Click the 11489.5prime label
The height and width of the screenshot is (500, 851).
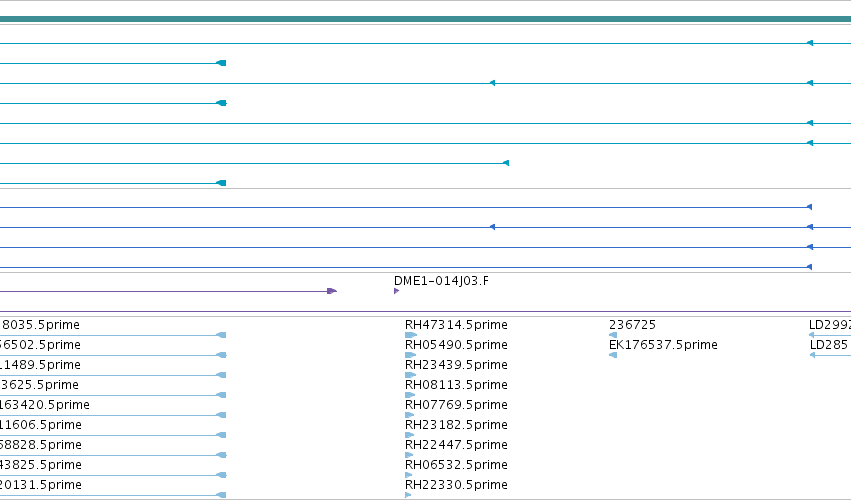tap(40, 365)
